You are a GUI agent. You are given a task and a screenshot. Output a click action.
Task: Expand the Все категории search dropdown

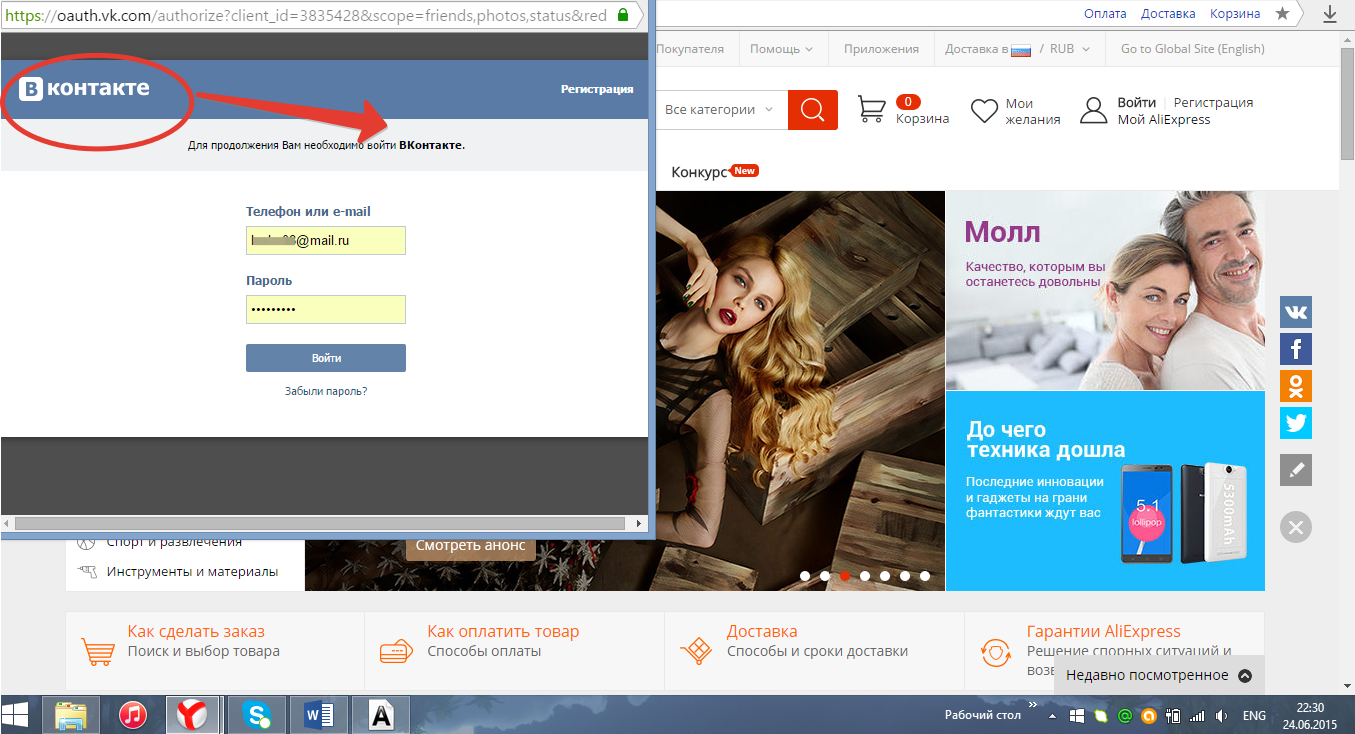point(719,110)
